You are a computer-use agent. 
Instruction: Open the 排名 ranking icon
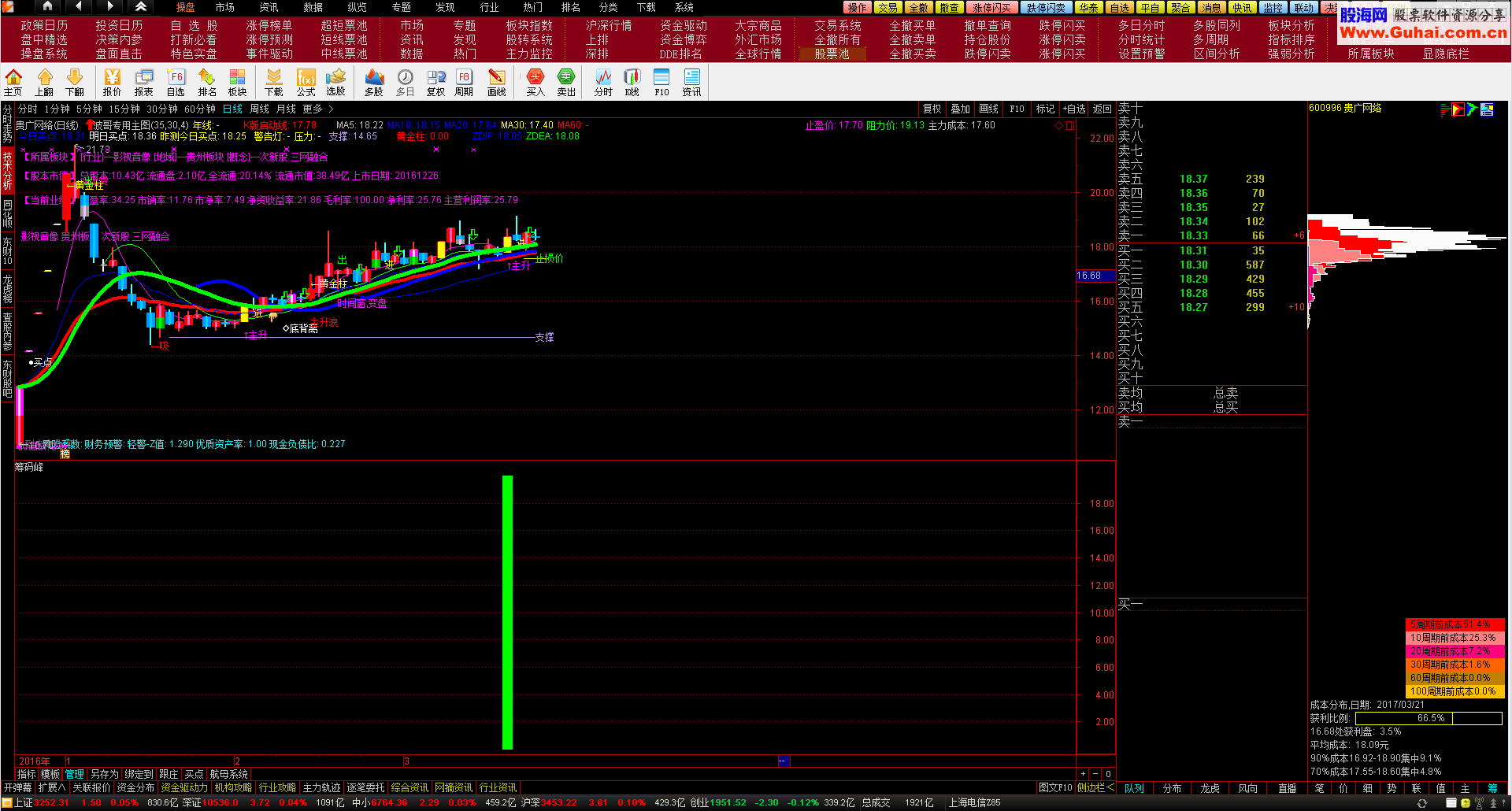(x=207, y=82)
